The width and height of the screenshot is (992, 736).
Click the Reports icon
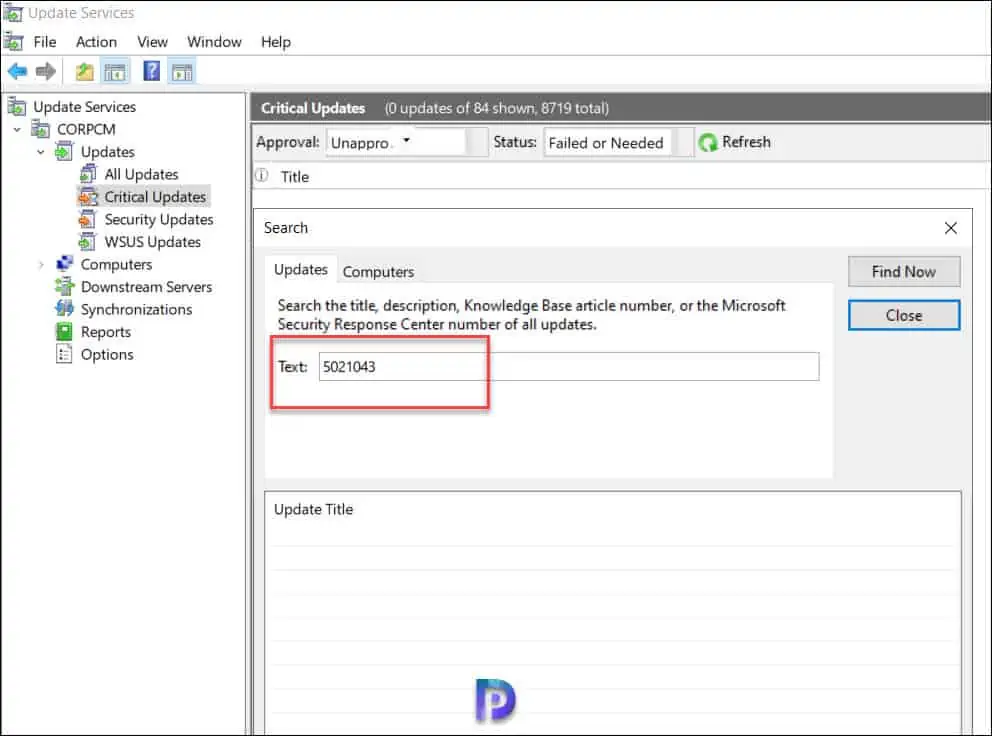tap(64, 332)
